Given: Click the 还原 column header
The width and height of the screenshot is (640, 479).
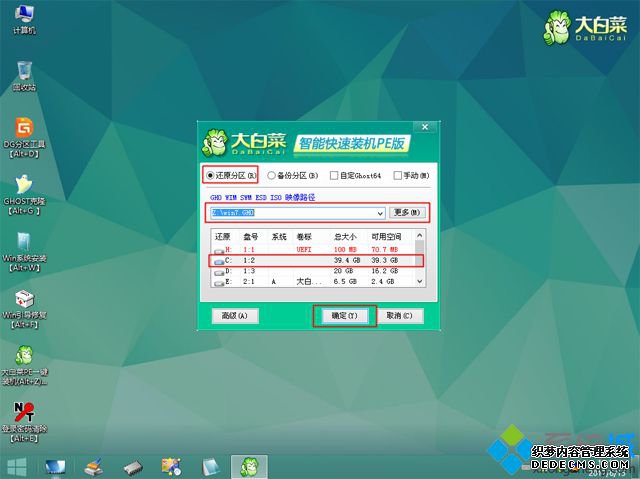Looking at the screenshot, I should [224, 237].
